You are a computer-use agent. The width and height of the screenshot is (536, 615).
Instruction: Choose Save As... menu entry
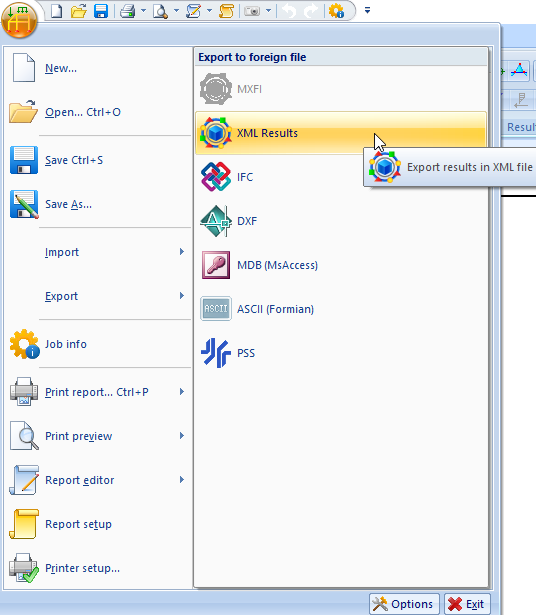97,204
